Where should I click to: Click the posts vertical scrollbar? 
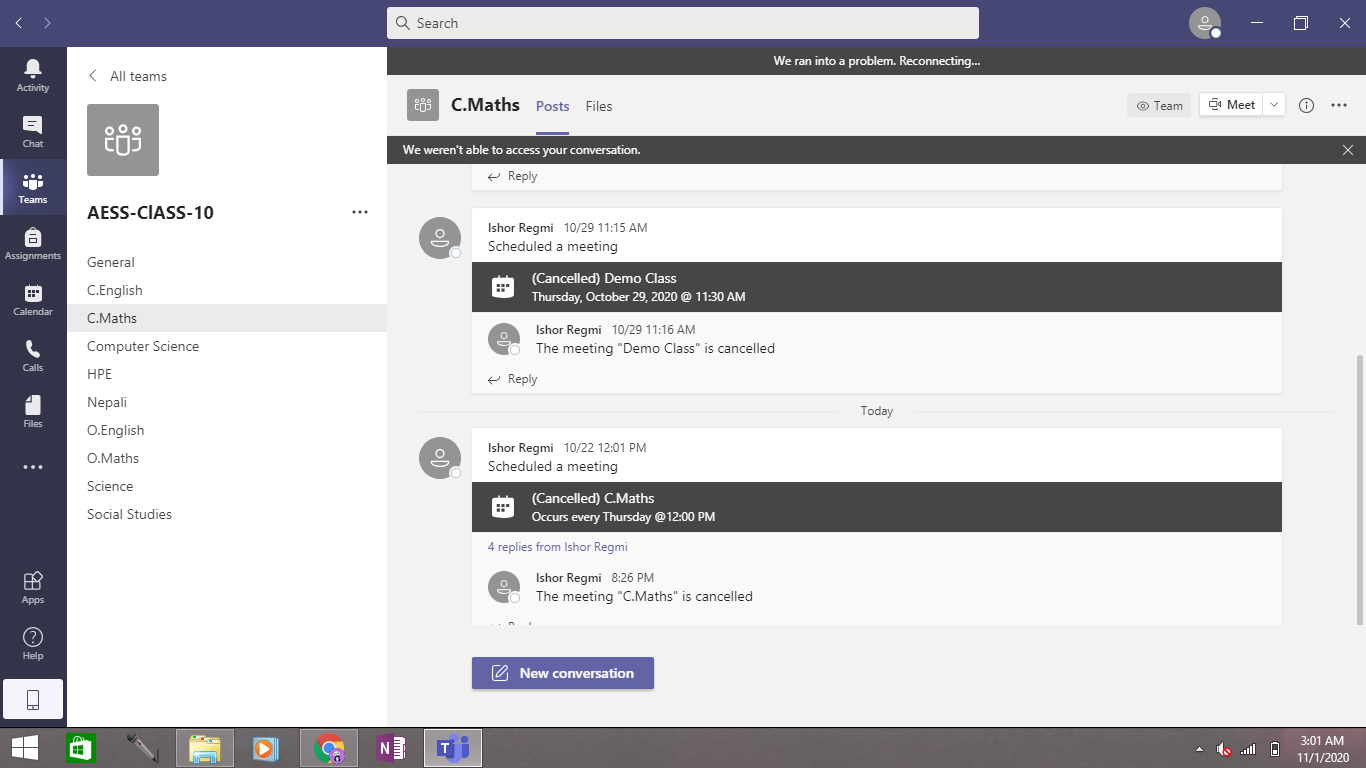click(1359, 490)
